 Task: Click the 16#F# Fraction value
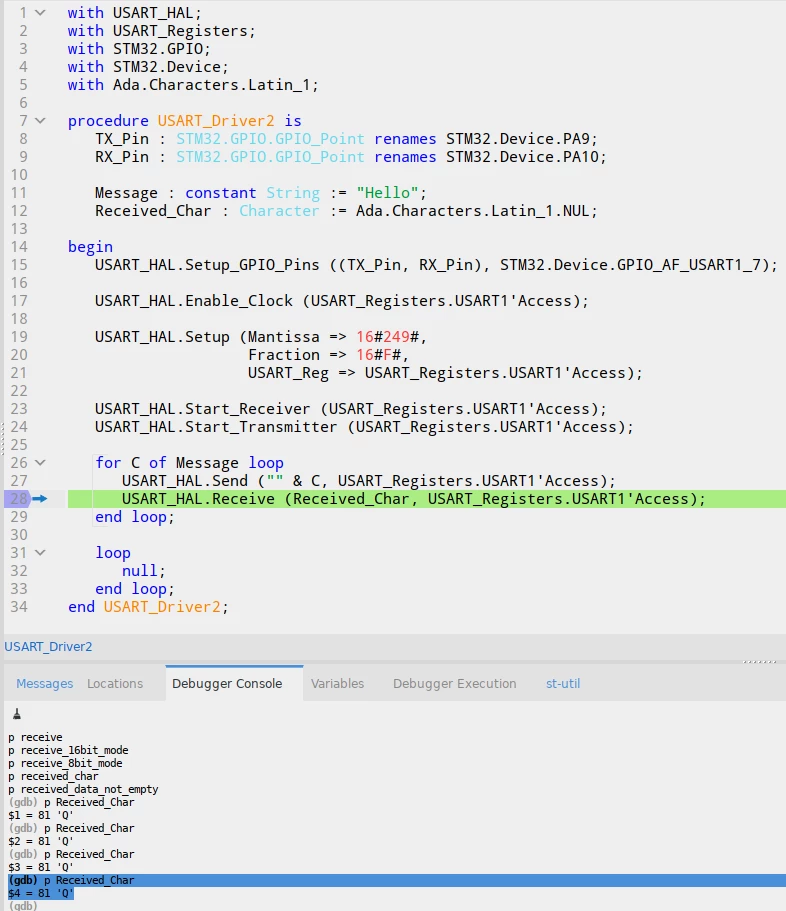pos(378,354)
